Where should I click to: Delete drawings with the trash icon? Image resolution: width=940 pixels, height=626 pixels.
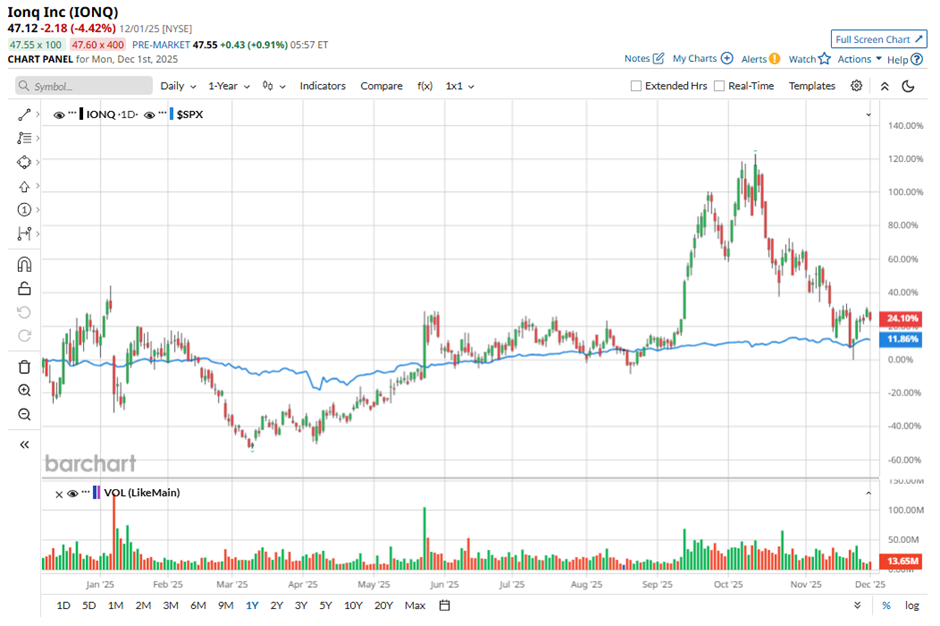[x=24, y=367]
